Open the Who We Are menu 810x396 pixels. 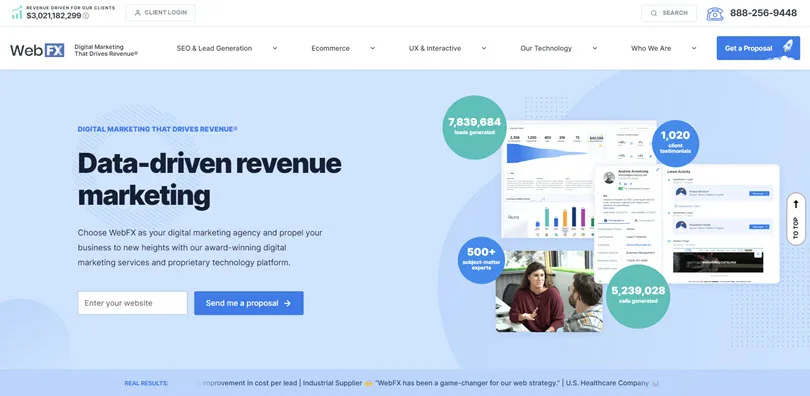click(651, 48)
